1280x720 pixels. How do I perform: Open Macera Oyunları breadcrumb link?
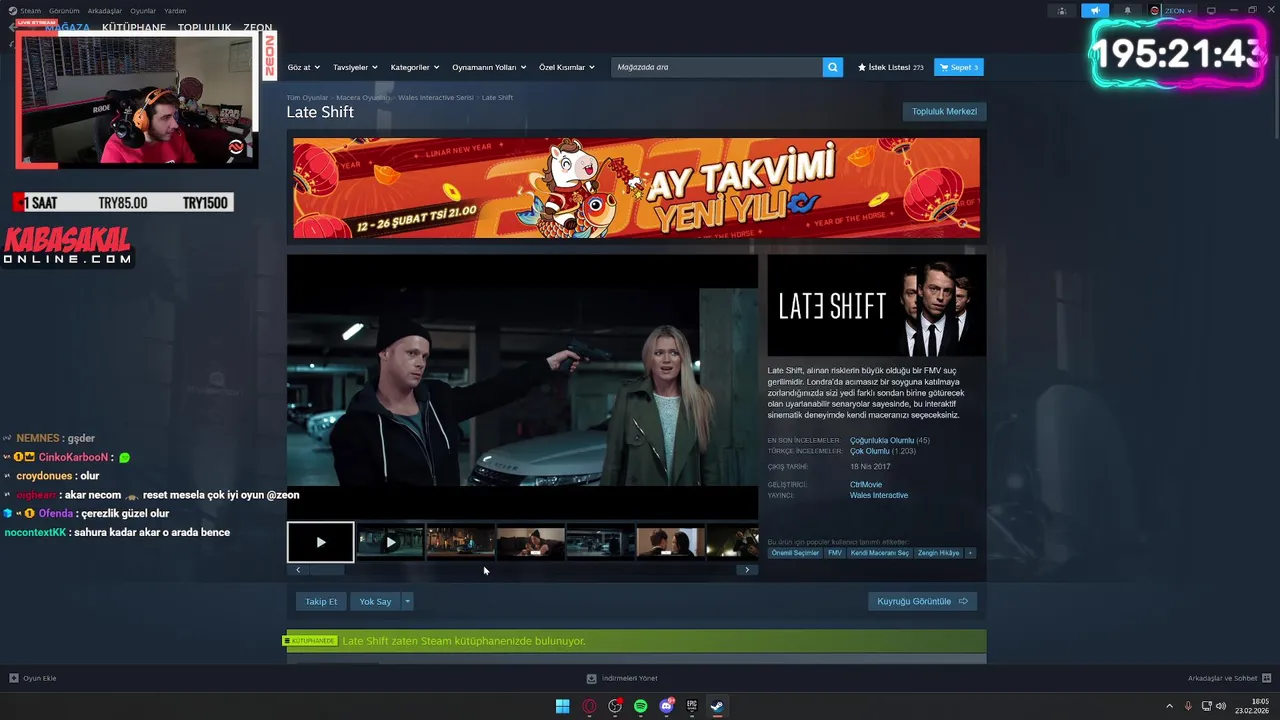(363, 97)
